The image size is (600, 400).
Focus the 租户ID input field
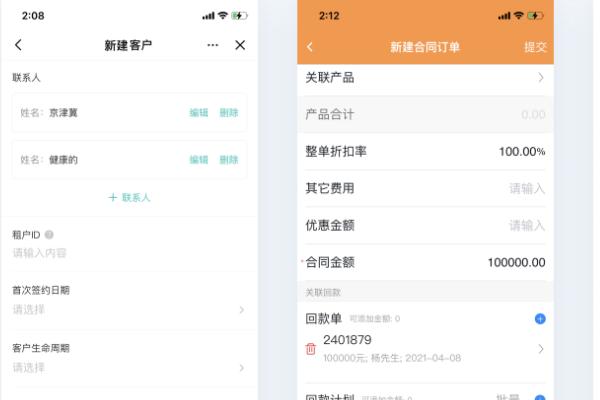(x=129, y=253)
